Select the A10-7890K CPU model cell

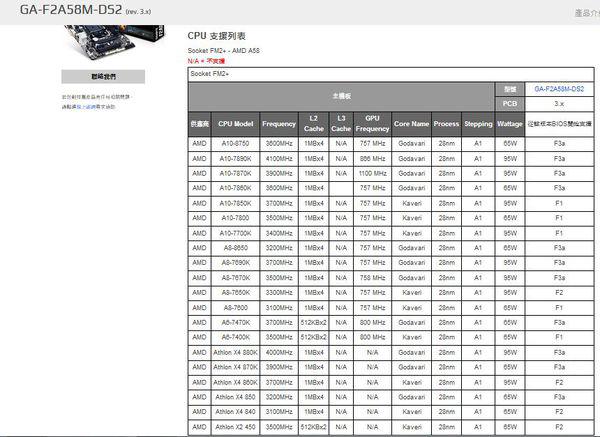tap(236, 158)
